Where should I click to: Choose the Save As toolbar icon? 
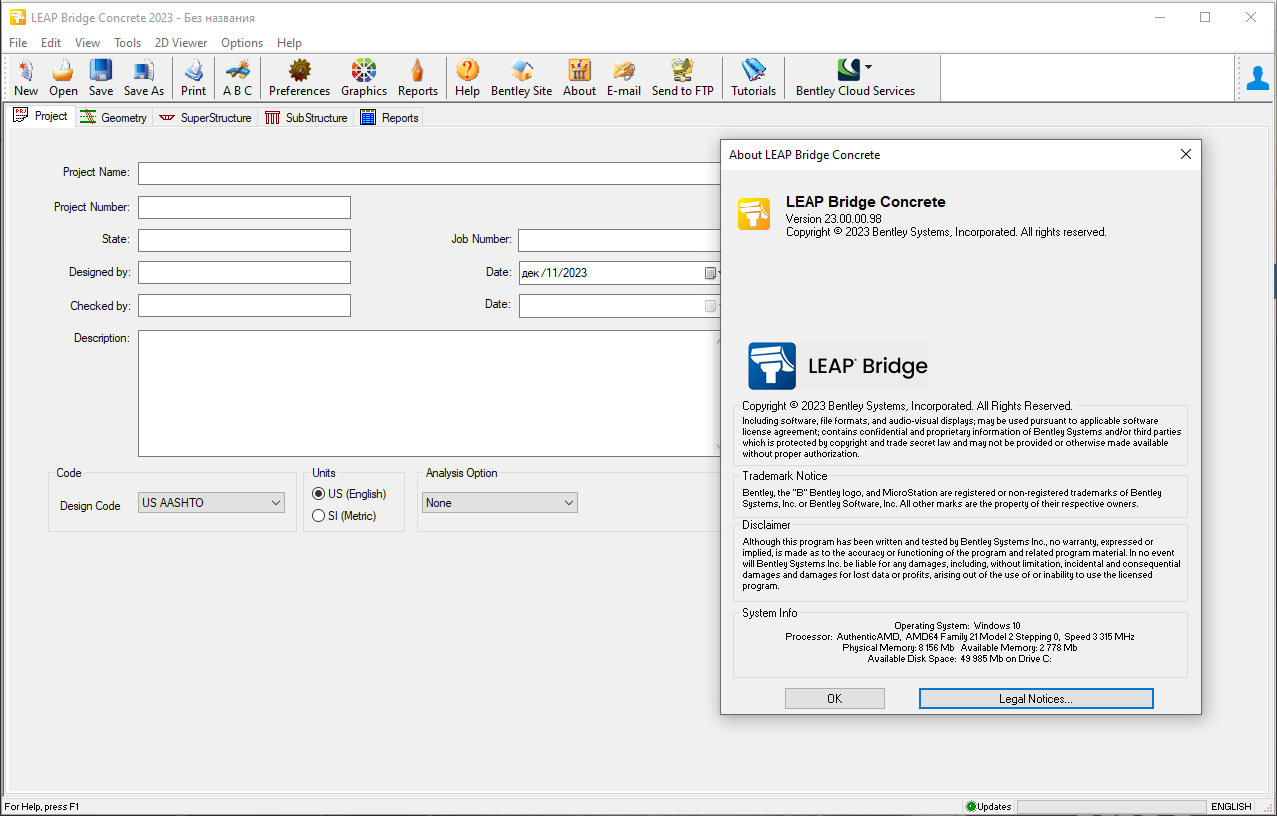144,78
